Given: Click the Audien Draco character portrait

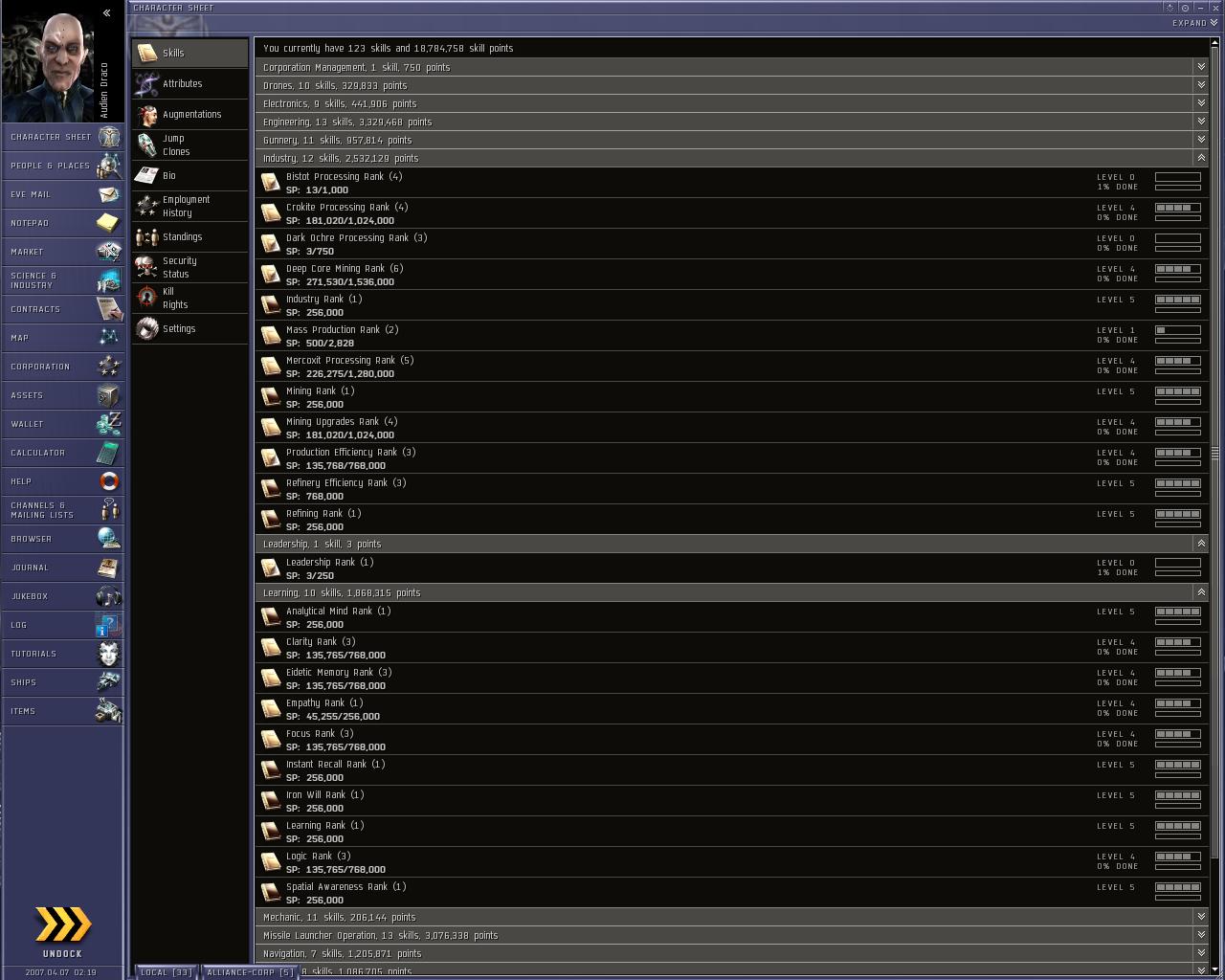Looking at the screenshot, I should point(50,63).
